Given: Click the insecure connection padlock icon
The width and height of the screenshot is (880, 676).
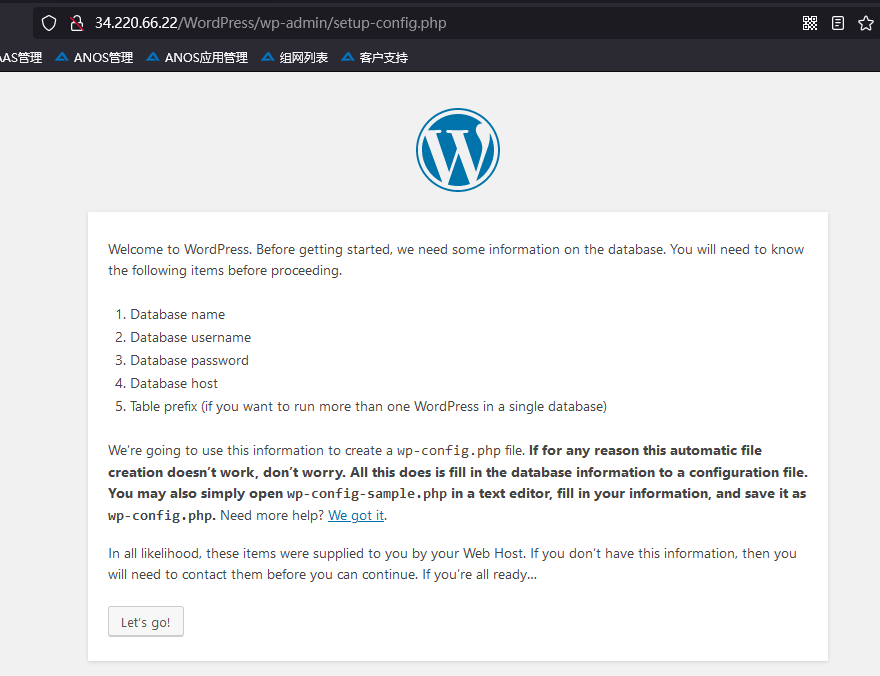Looking at the screenshot, I should click(76, 23).
